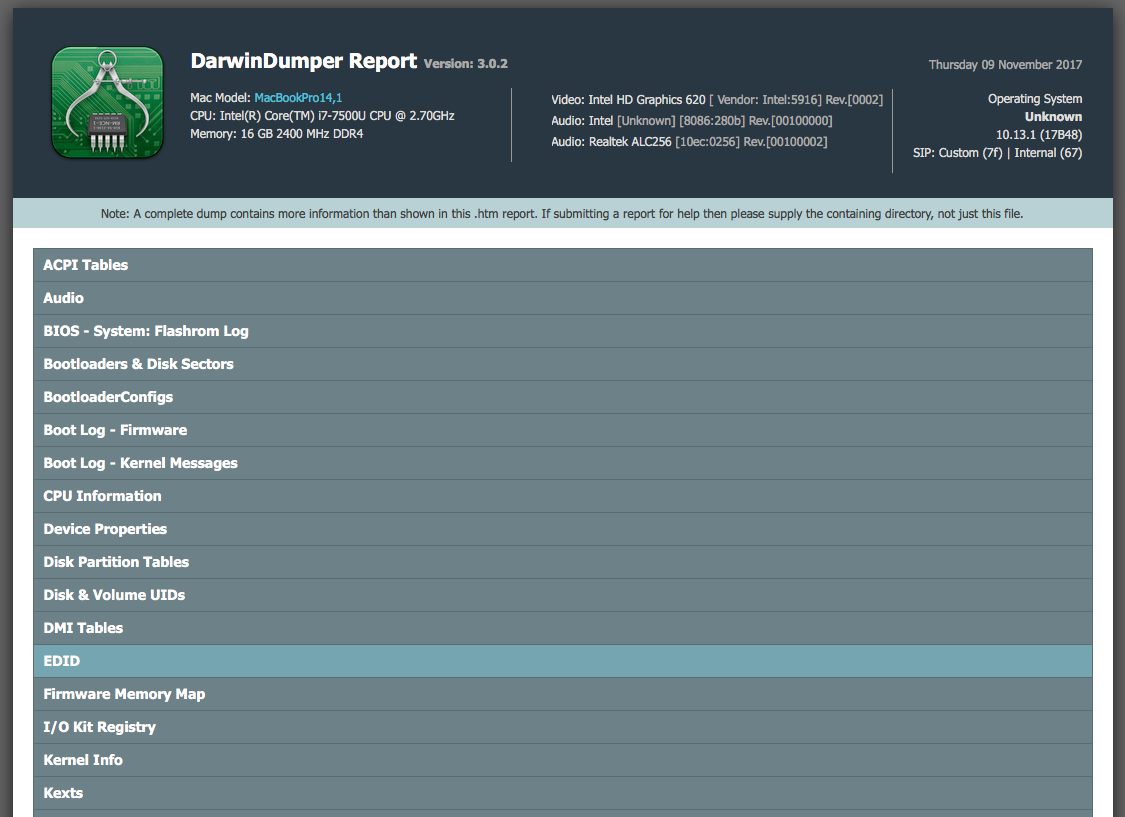
Task: Open the MacBookPro14,1 model link
Action: pyautogui.click(x=298, y=98)
